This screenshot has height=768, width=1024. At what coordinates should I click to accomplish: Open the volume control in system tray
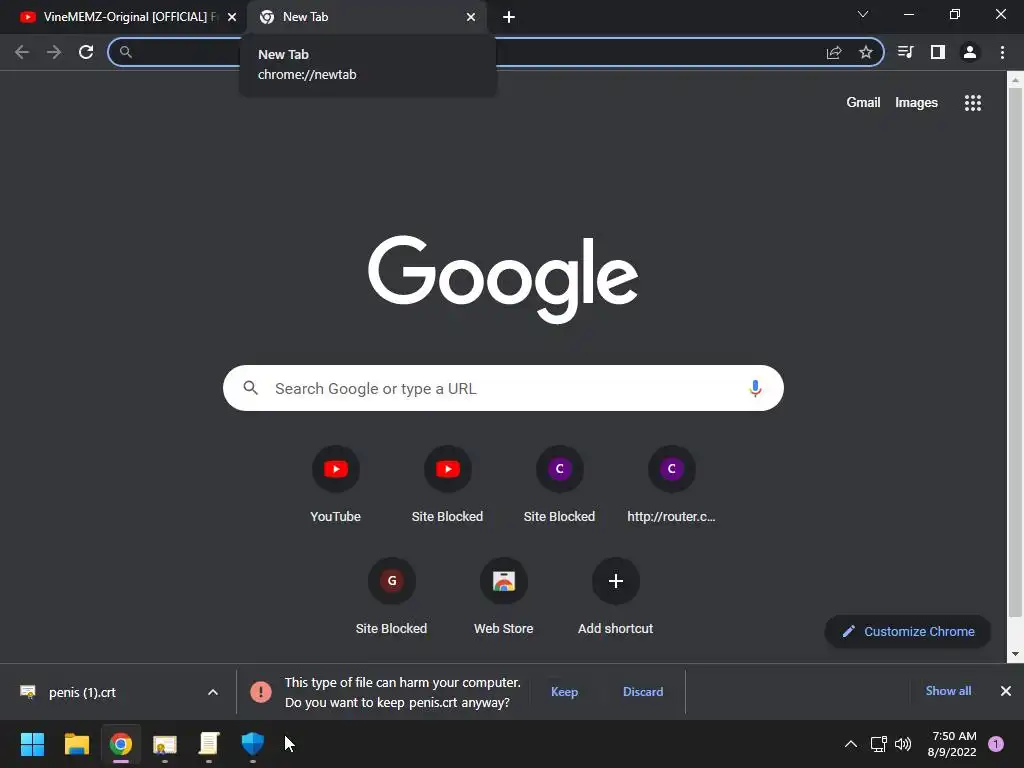click(x=903, y=744)
